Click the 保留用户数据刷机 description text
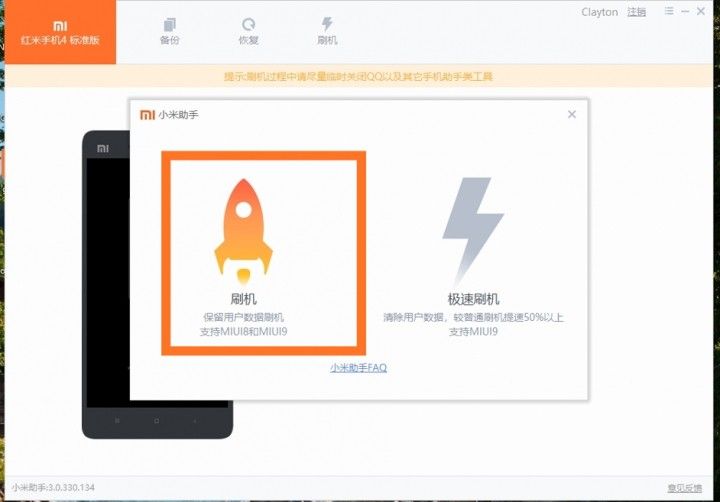 243,317
